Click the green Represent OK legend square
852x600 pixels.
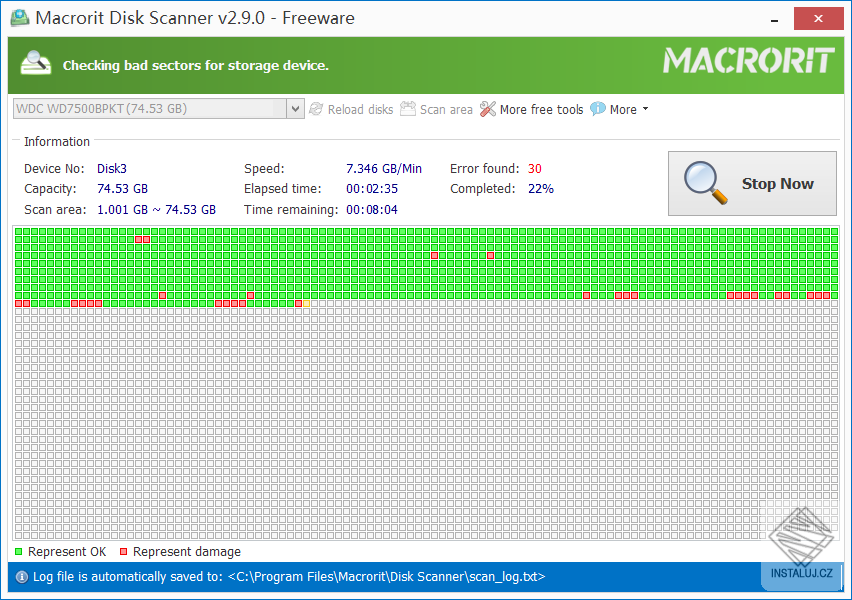pyautogui.click(x=18, y=552)
